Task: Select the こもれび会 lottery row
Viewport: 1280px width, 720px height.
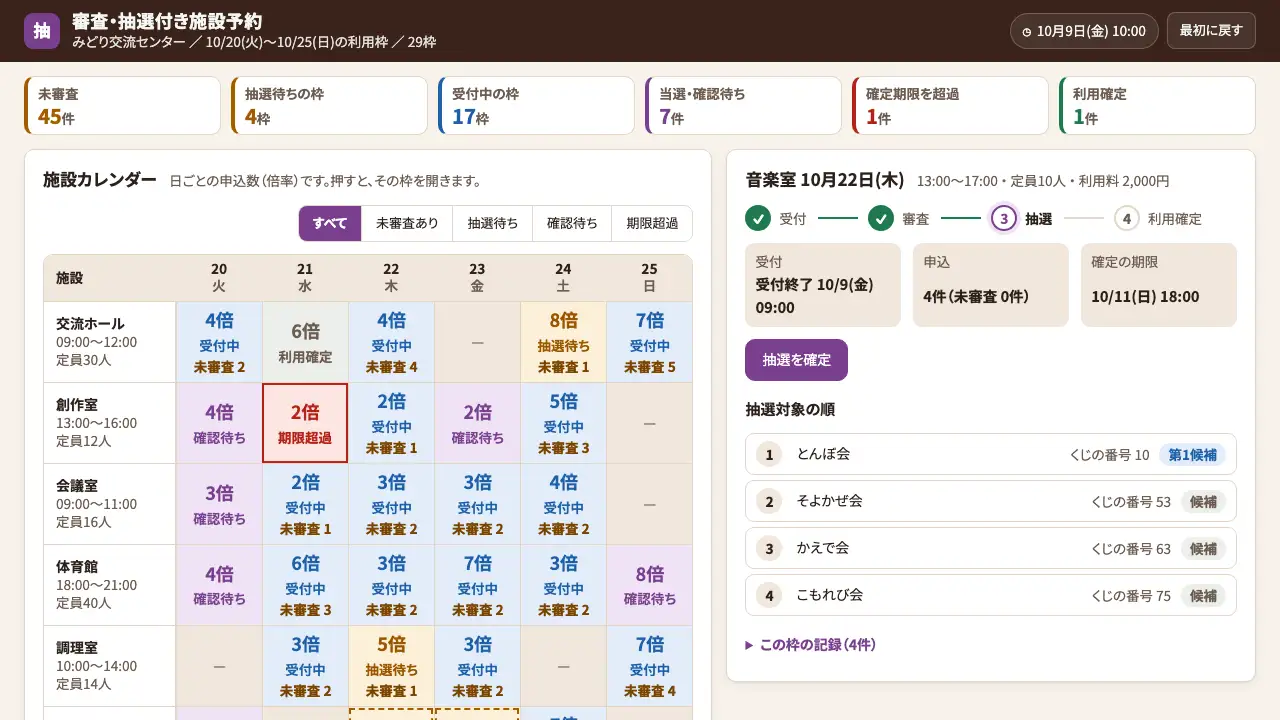Action: pyautogui.click(x=991, y=595)
